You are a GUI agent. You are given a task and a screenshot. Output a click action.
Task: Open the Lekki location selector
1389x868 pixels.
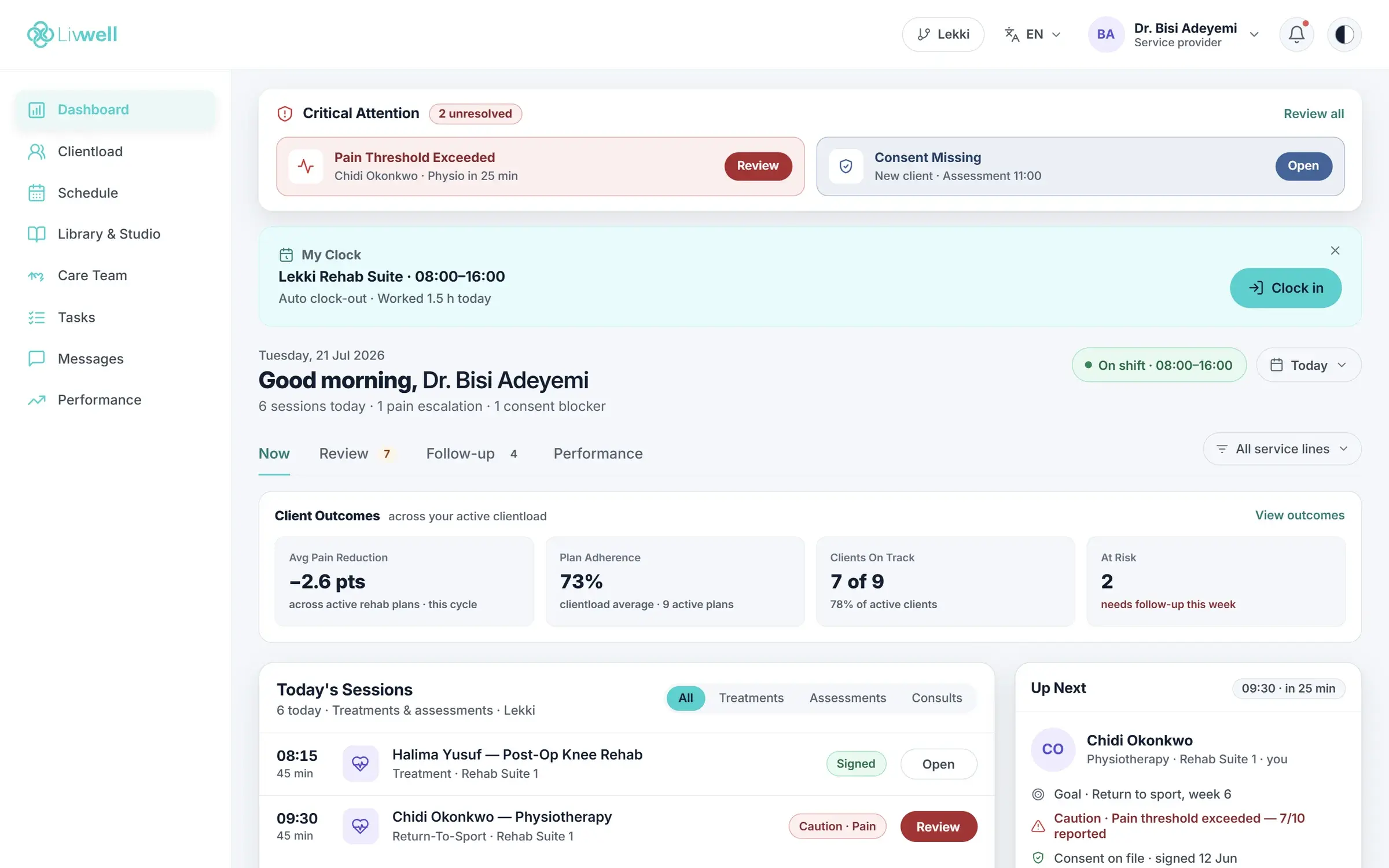click(x=943, y=34)
